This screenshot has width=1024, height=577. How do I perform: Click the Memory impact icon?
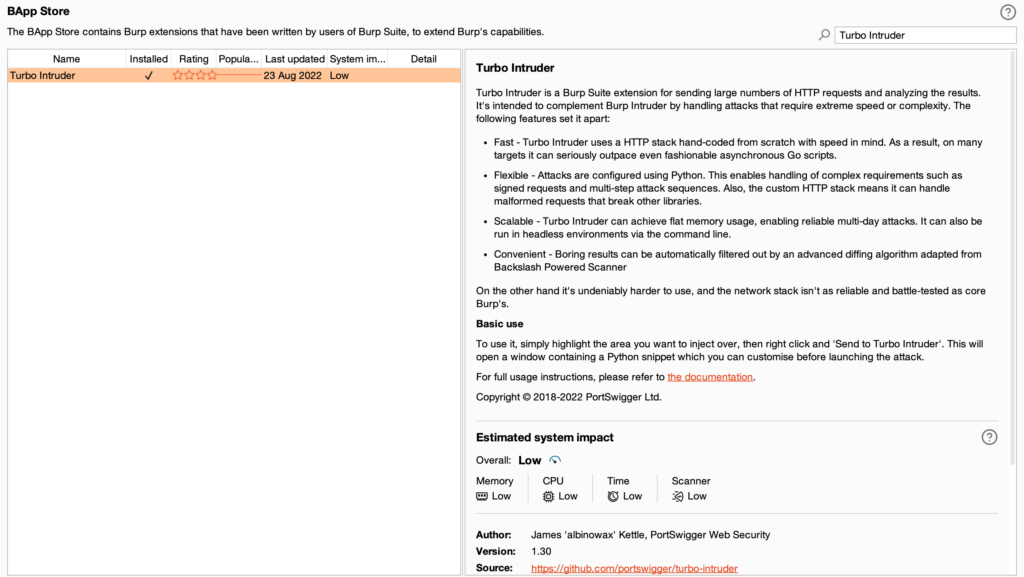(x=482, y=497)
